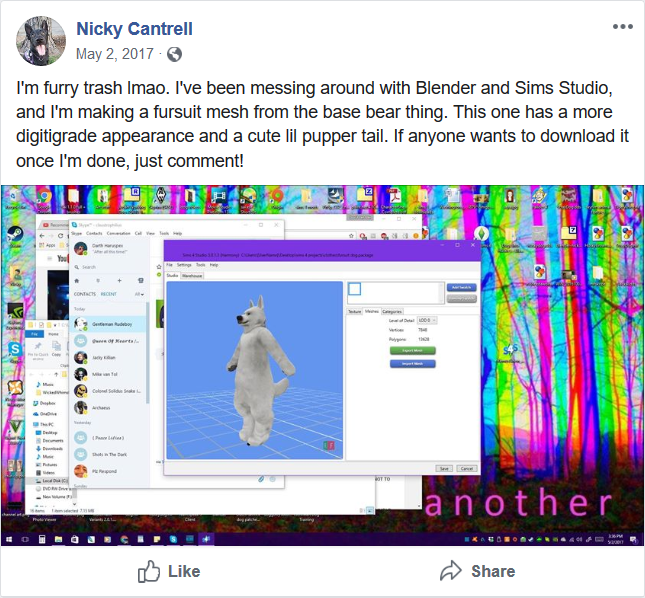Select the Archaeus conversation in Skype

(108, 408)
